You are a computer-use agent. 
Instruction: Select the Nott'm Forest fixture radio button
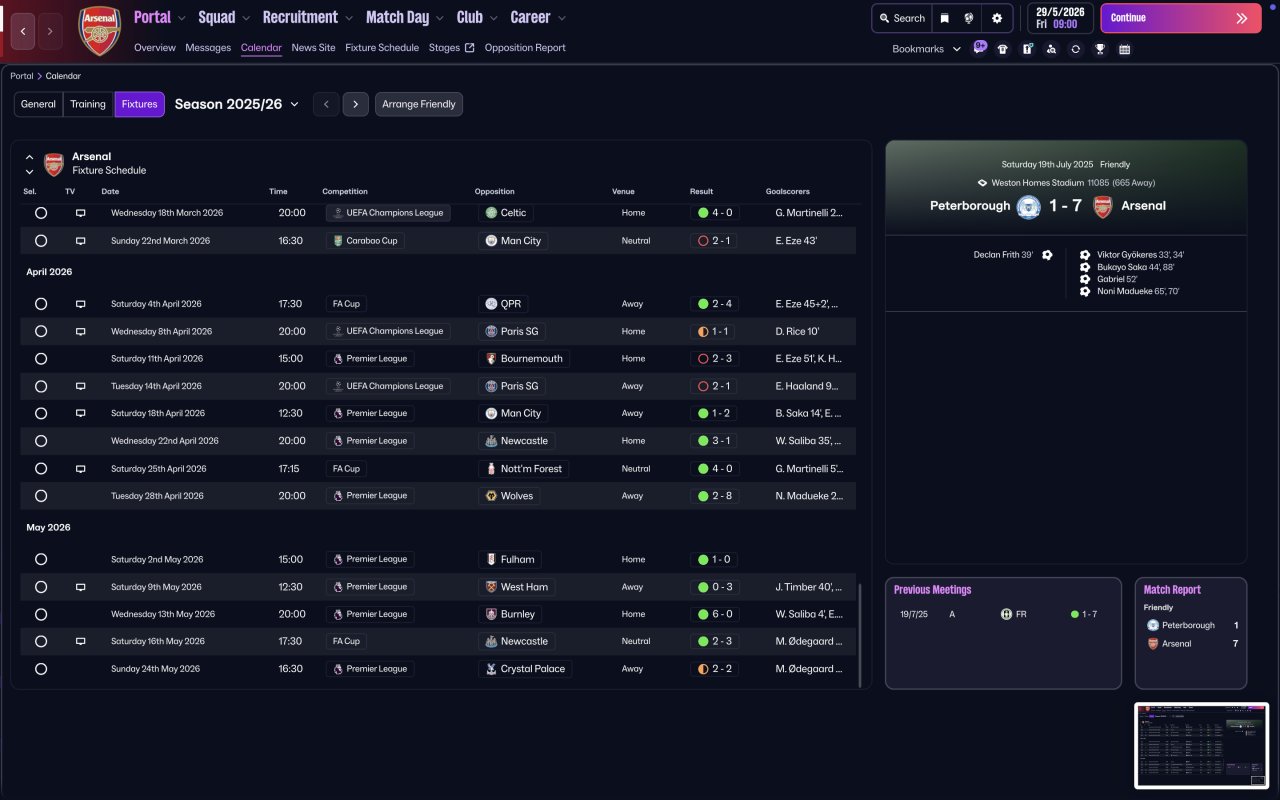pyautogui.click(x=41, y=468)
